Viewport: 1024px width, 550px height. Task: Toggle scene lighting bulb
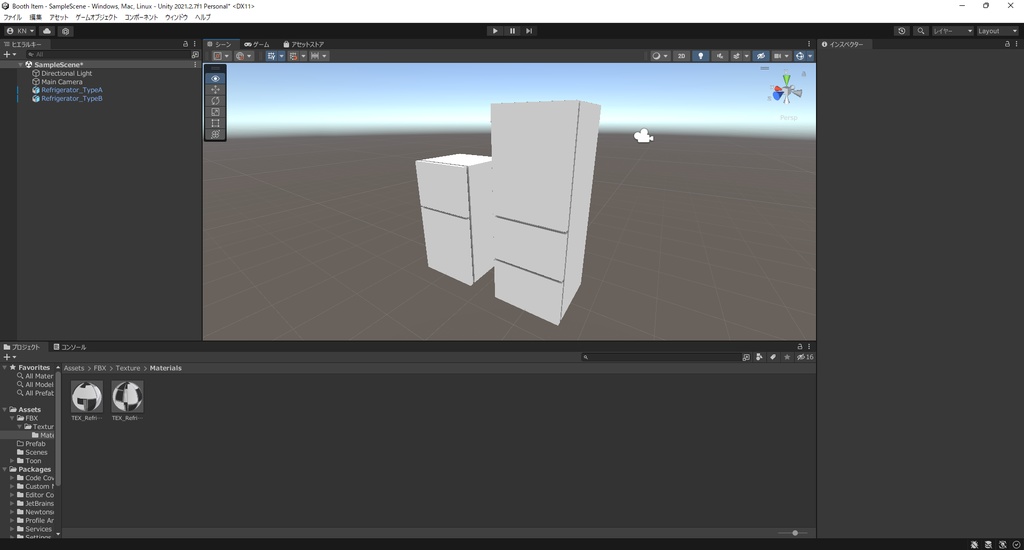click(701, 56)
